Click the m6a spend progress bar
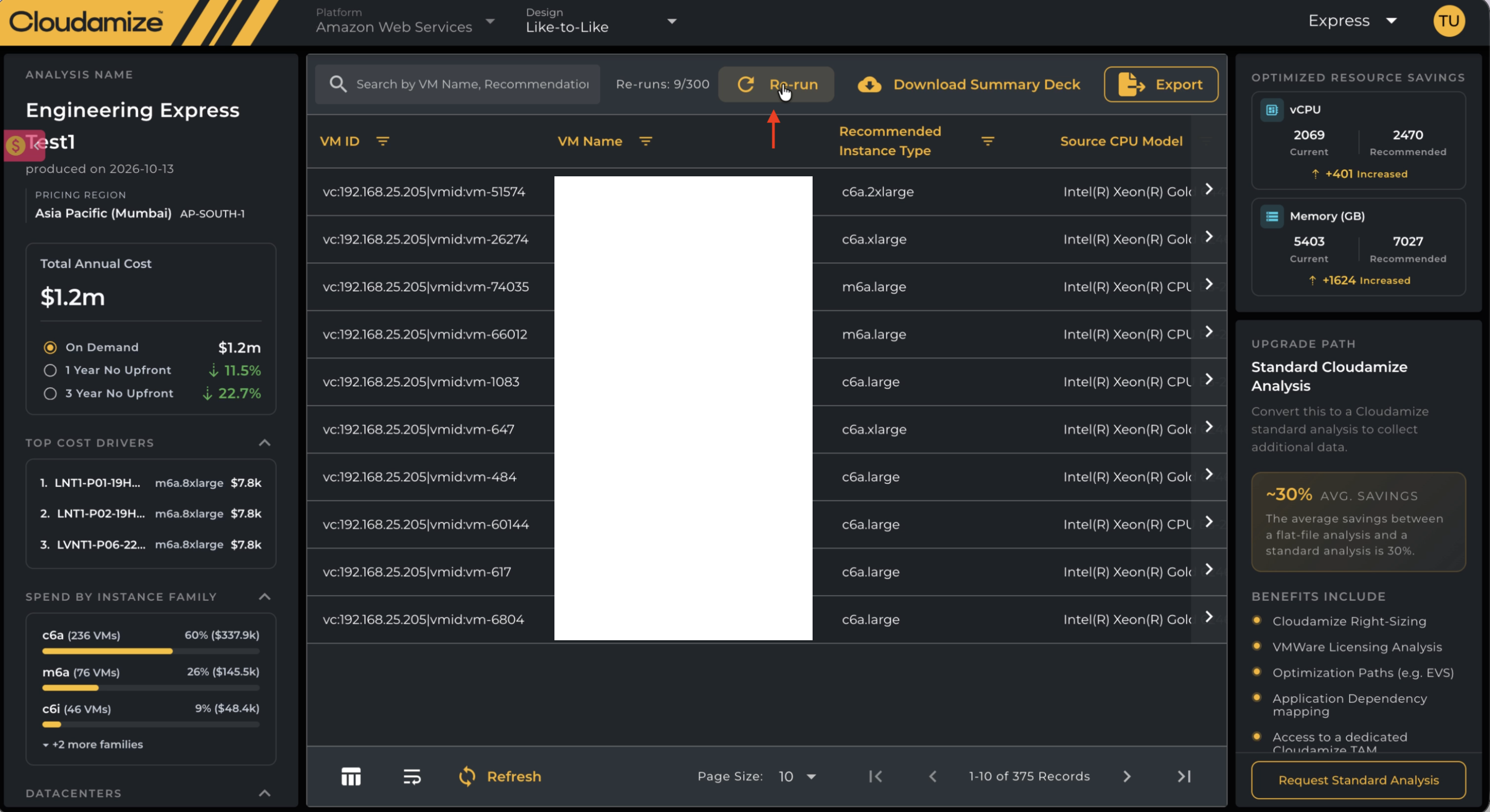Viewport: 1490px width, 812px height. (x=150, y=688)
